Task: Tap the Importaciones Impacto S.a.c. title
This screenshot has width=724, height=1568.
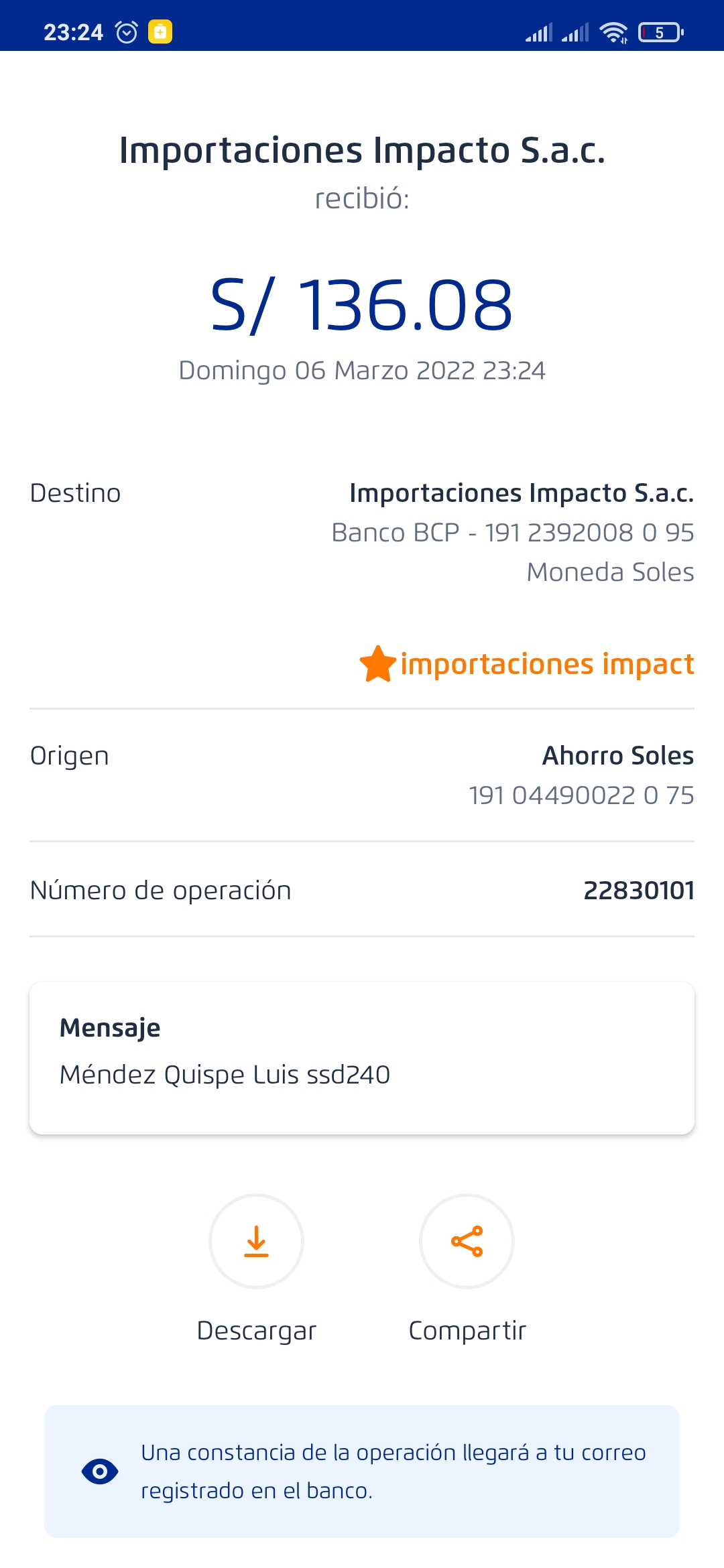Action: point(362,150)
